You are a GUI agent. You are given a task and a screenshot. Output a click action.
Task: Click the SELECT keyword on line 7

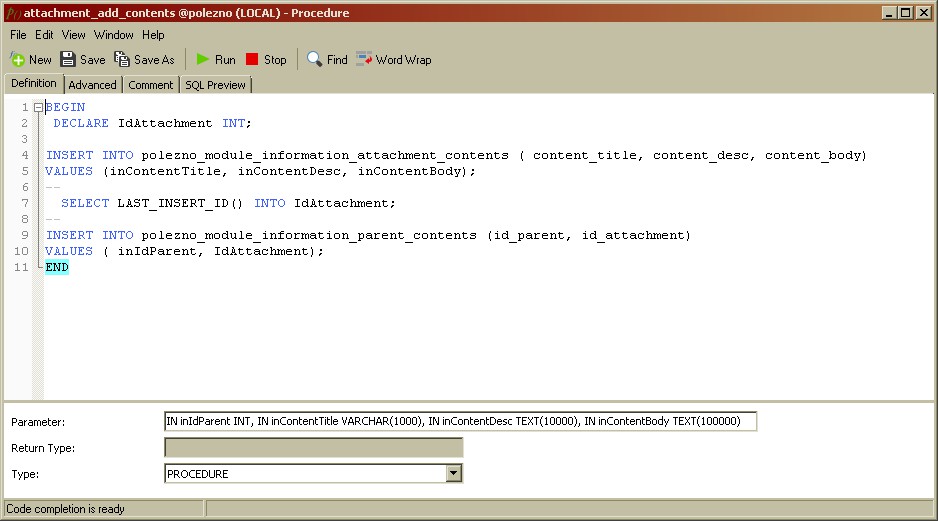pos(85,203)
